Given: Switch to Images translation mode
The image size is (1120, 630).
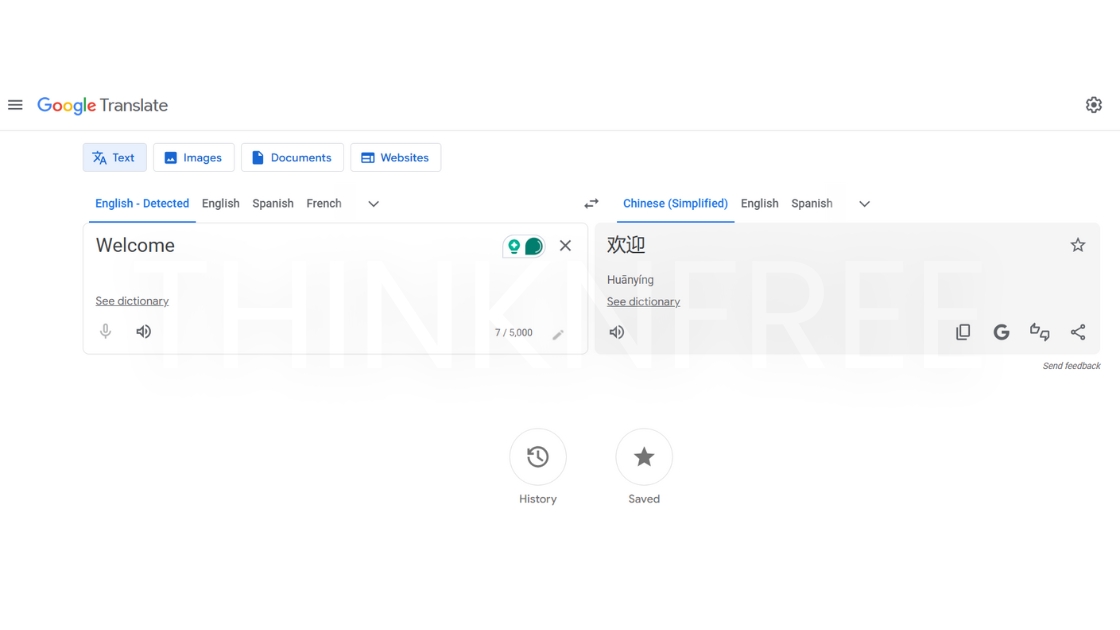Looking at the screenshot, I should pos(194,158).
